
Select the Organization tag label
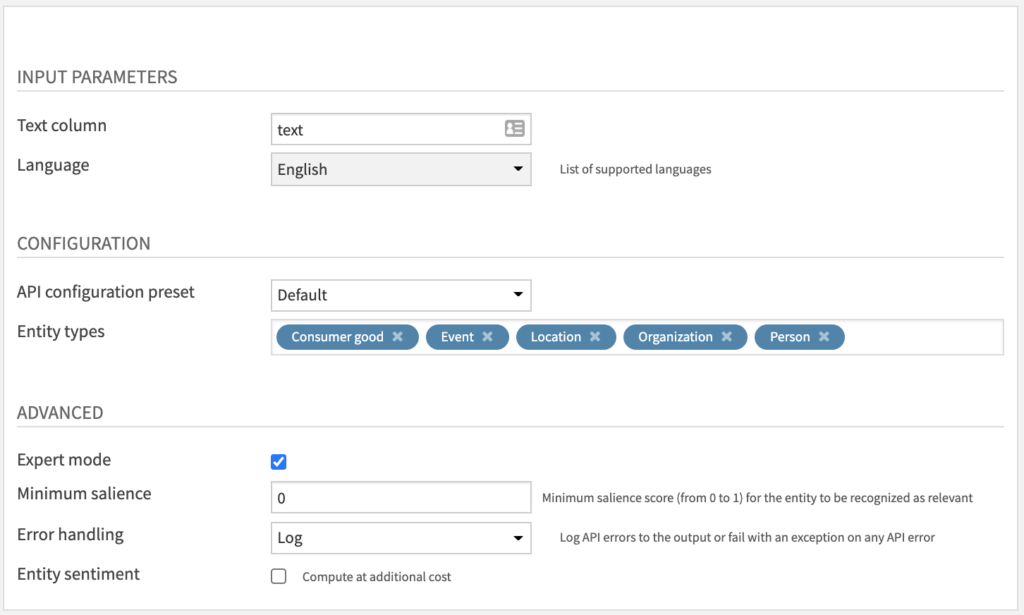point(675,337)
